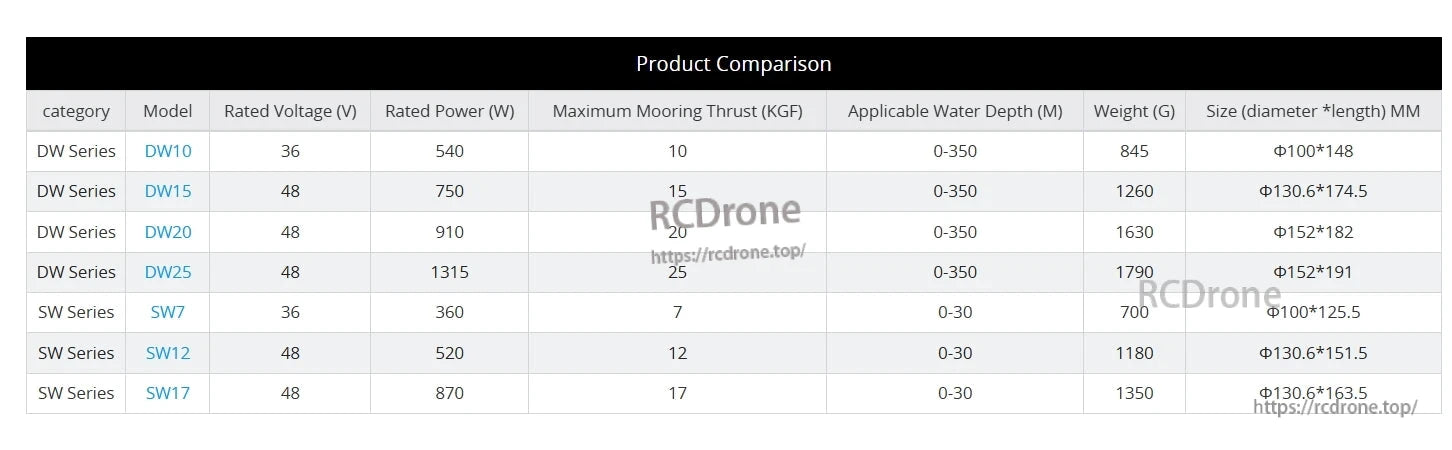
Task: Click the Φ152*191 size cell
Action: click(1313, 272)
